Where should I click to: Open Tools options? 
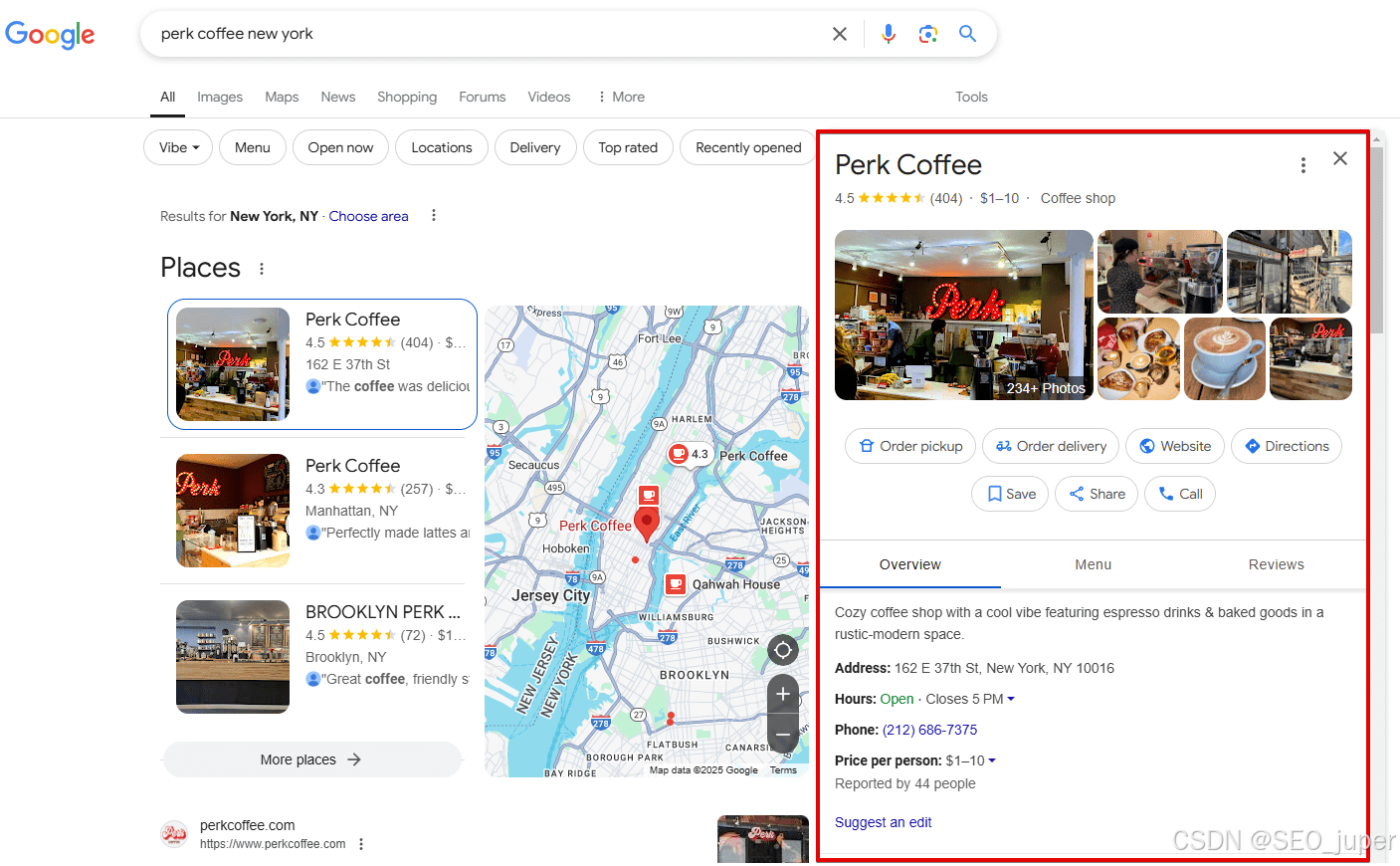click(x=971, y=97)
